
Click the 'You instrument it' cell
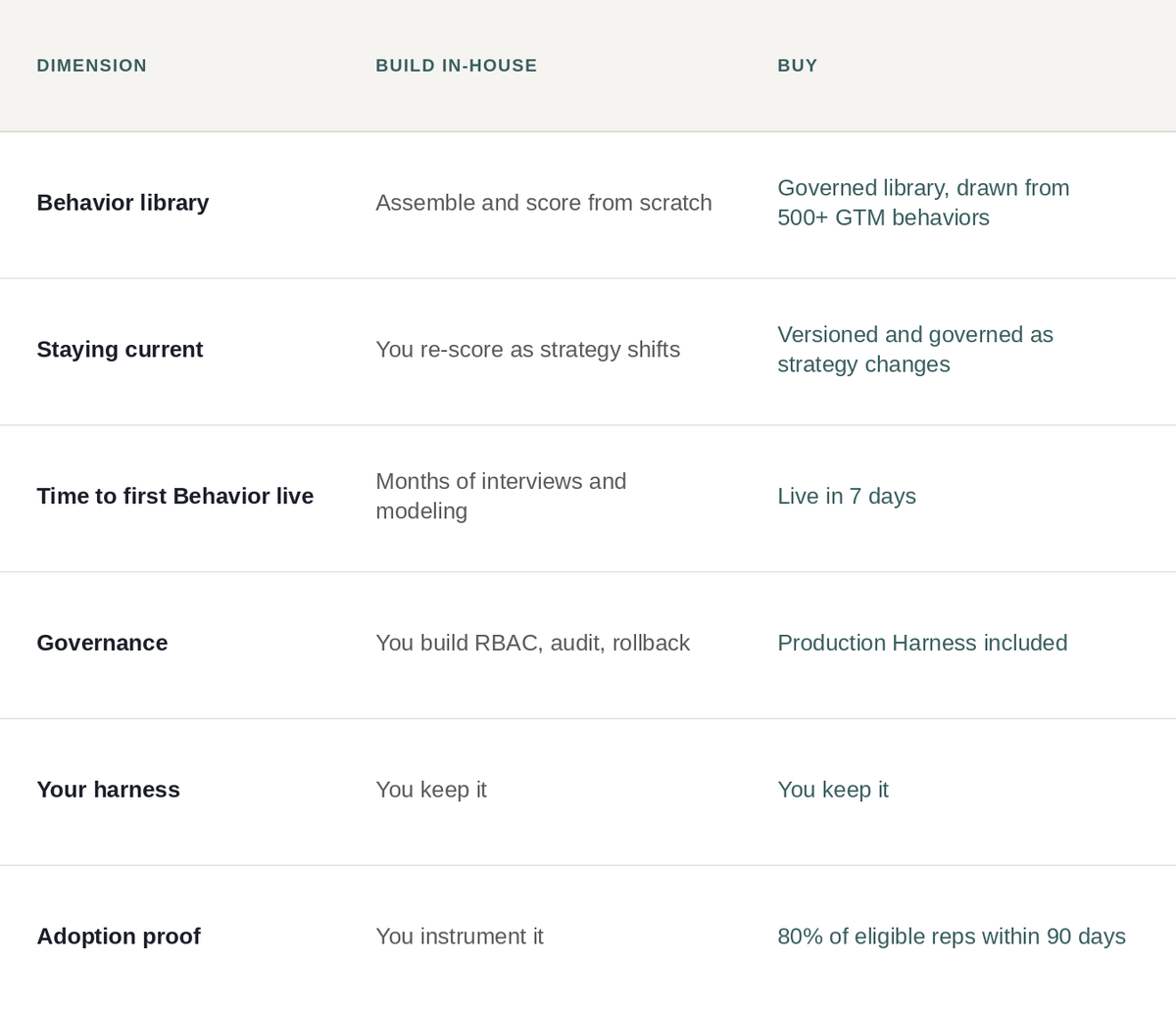(460, 938)
